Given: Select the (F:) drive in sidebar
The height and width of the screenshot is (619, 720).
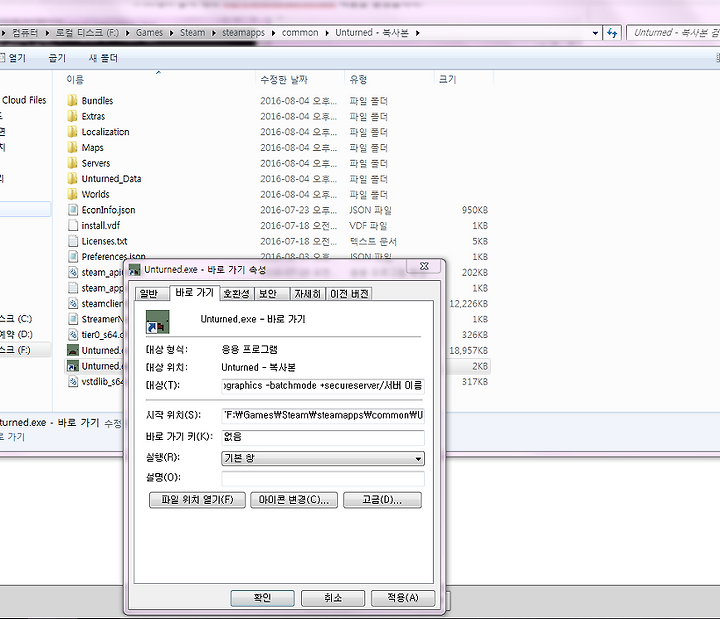Looking at the screenshot, I should (16, 350).
